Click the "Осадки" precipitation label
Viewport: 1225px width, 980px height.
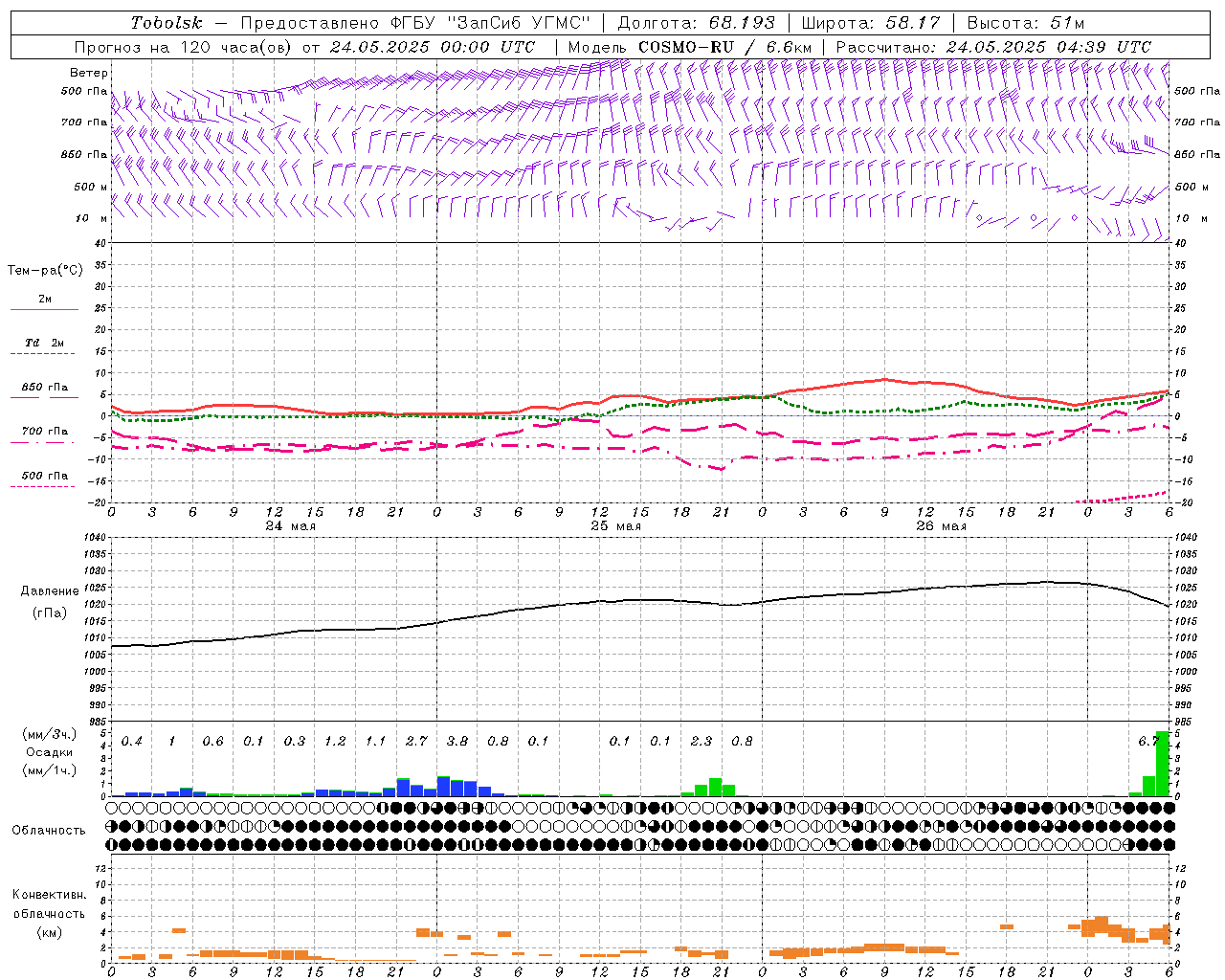pyautogui.click(x=49, y=752)
